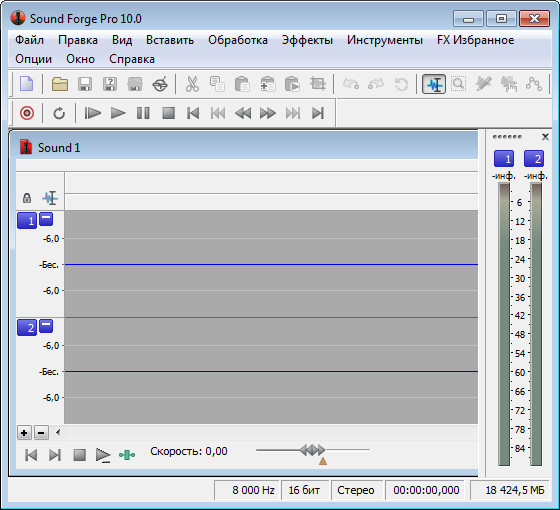Select the Magnify tool in toolbar
The image size is (560, 510).
[x=458, y=84]
